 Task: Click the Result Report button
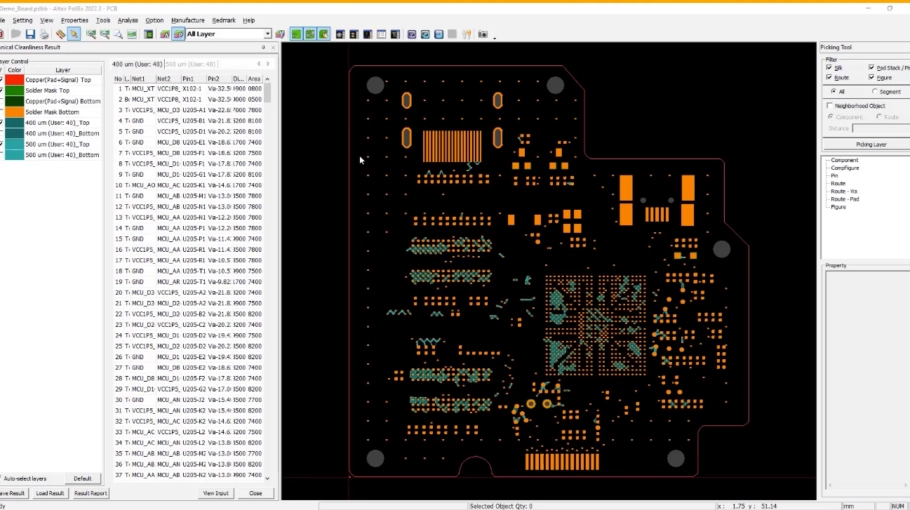(x=90, y=493)
